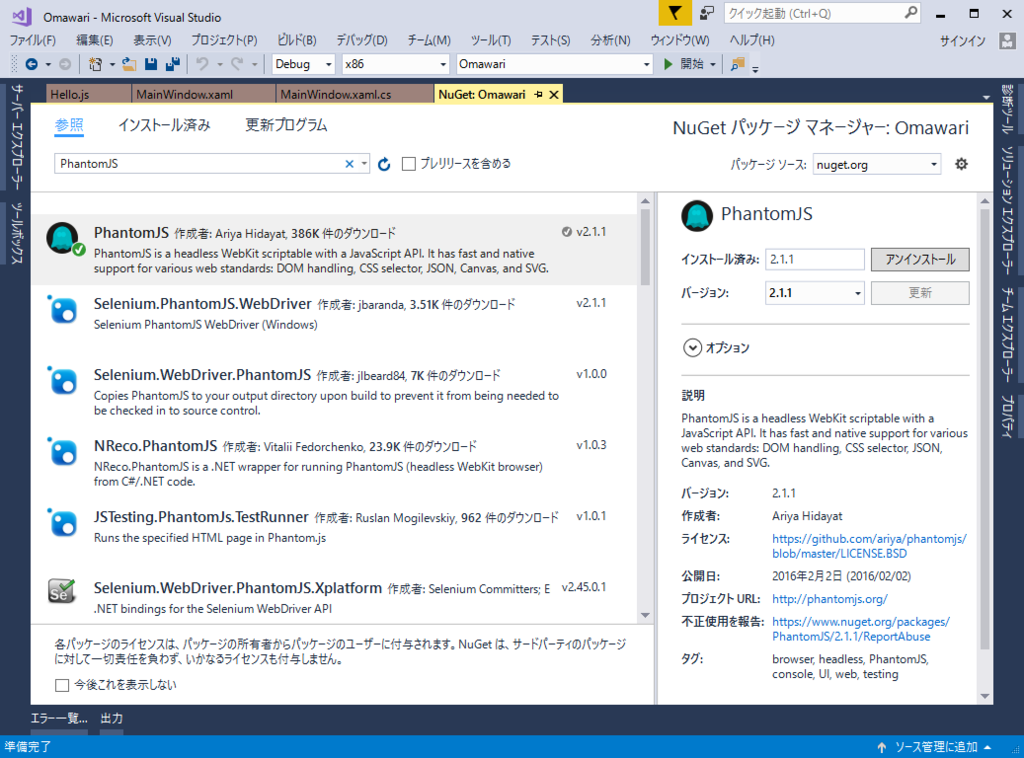Open the ツール(T) menu
This screenshot has height=758, width=1024.
[490, 40]
